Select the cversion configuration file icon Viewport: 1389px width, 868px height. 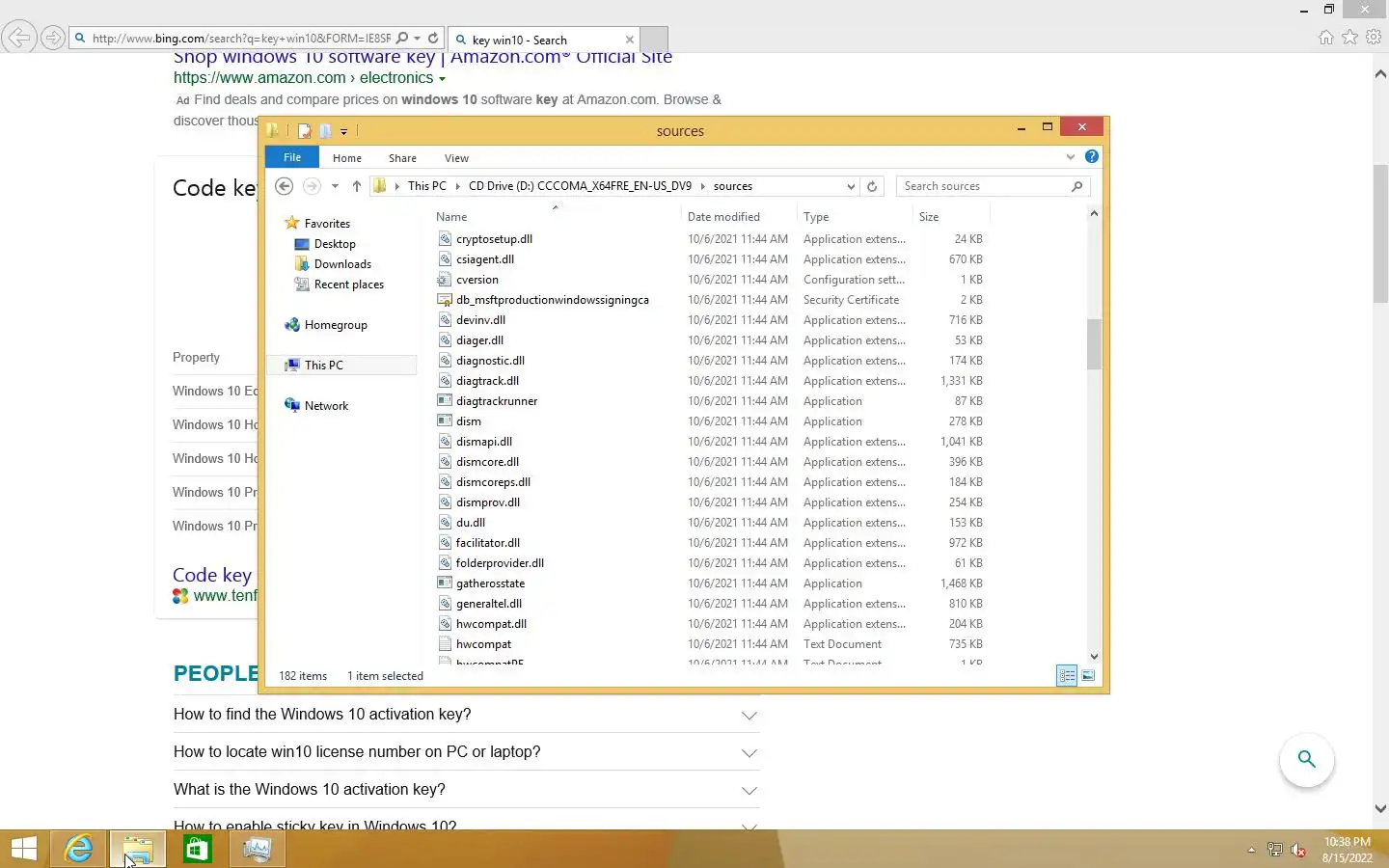click(445, 279)
